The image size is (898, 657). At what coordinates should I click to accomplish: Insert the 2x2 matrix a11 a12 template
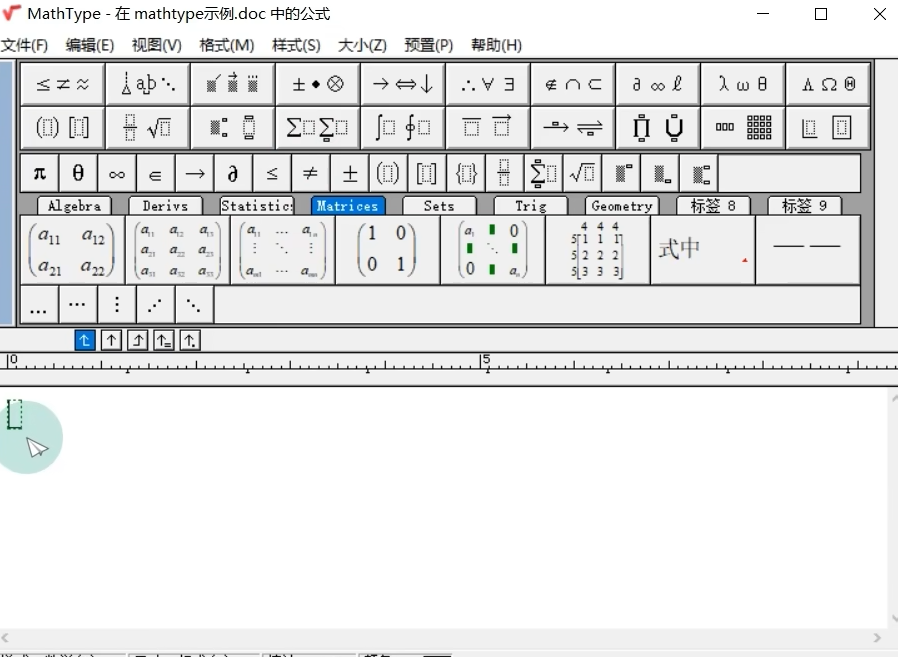(x=72, y=250)
